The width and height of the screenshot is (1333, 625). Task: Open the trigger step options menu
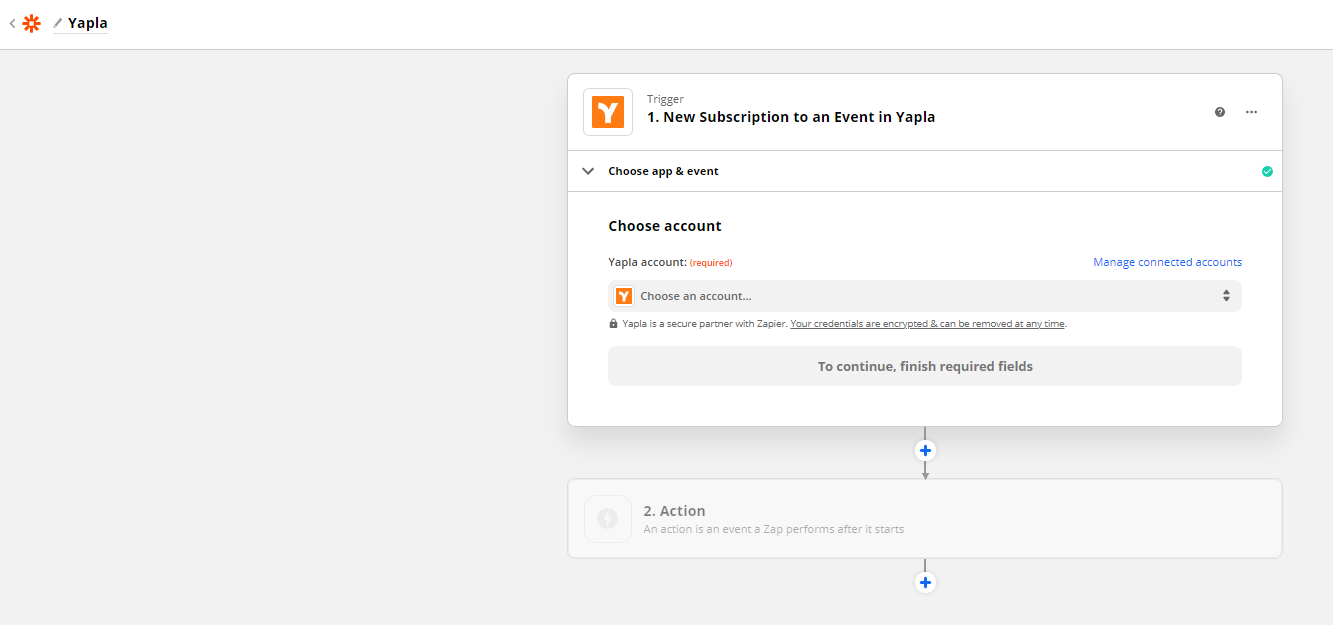[1251, 112]
